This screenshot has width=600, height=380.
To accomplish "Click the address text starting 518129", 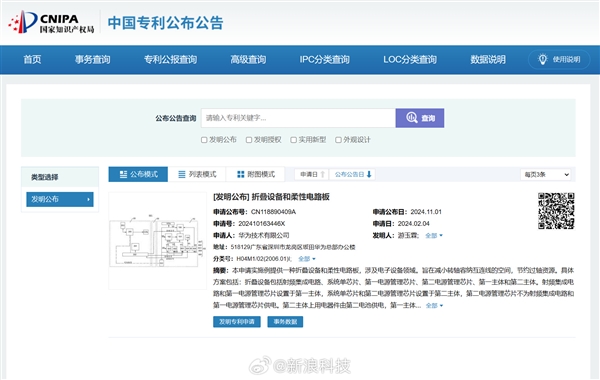I will click(x=293, y=248).
